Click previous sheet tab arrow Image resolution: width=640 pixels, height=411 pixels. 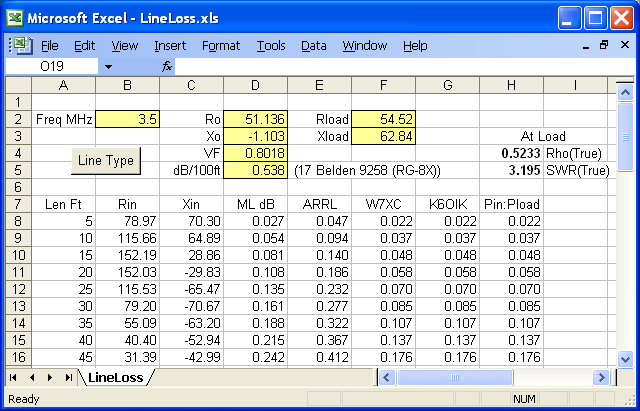tap(32, 377)
